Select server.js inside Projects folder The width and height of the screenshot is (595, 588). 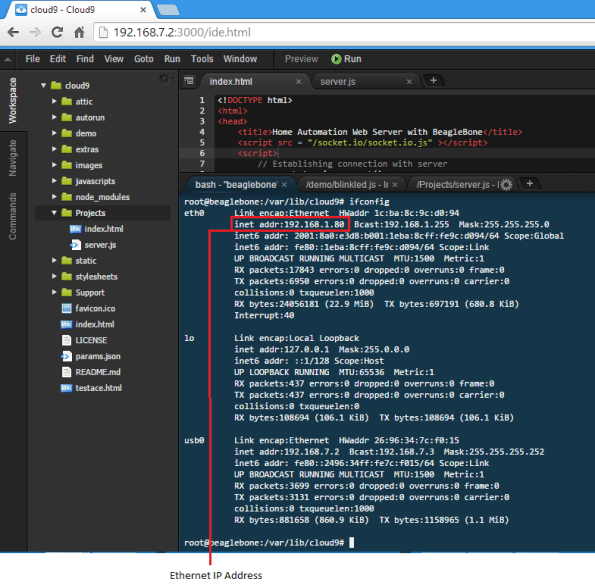click(x=100, y=245)
